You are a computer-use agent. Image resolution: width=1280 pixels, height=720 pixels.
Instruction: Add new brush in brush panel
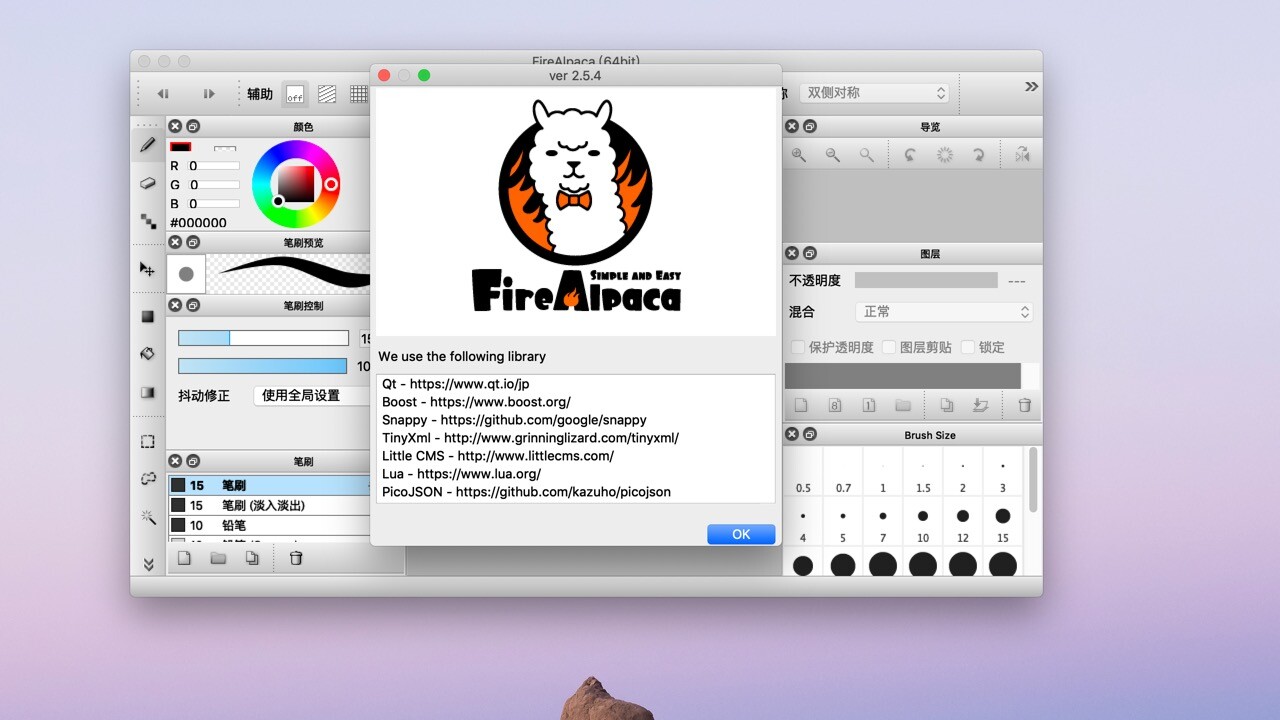[x=184, y=558]
